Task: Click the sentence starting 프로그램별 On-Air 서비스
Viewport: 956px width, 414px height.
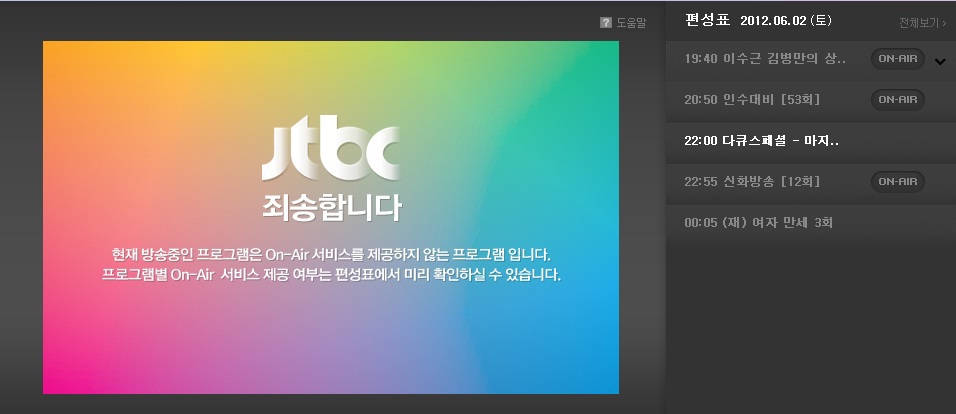Action: 331,274
